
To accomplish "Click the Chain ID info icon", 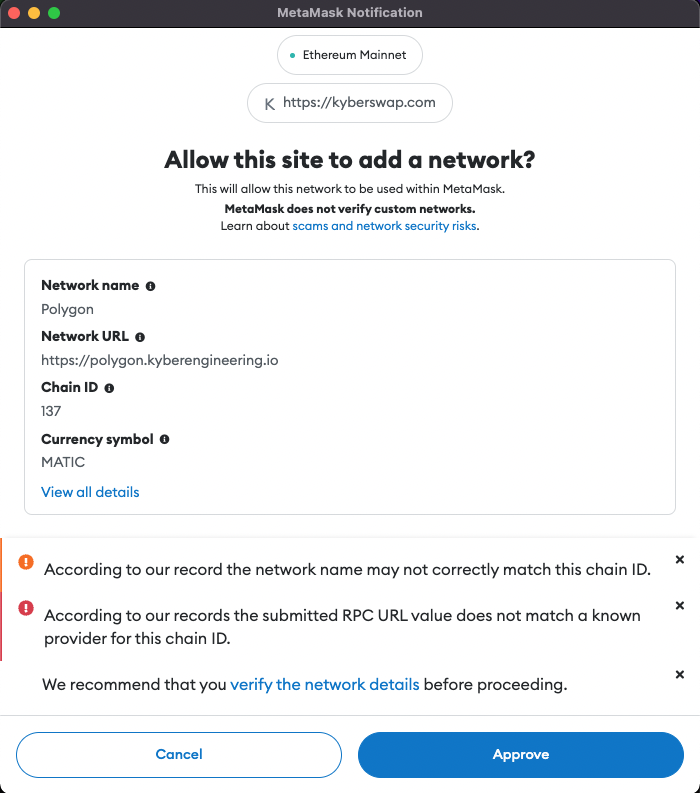I will (x=109, y=388).
